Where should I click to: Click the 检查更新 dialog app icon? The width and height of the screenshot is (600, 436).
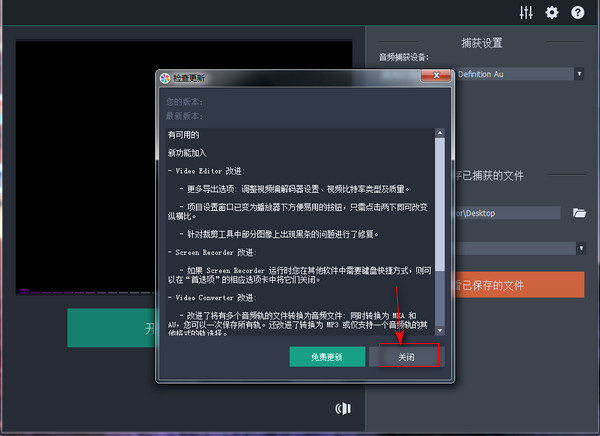[x=165, y=78]
